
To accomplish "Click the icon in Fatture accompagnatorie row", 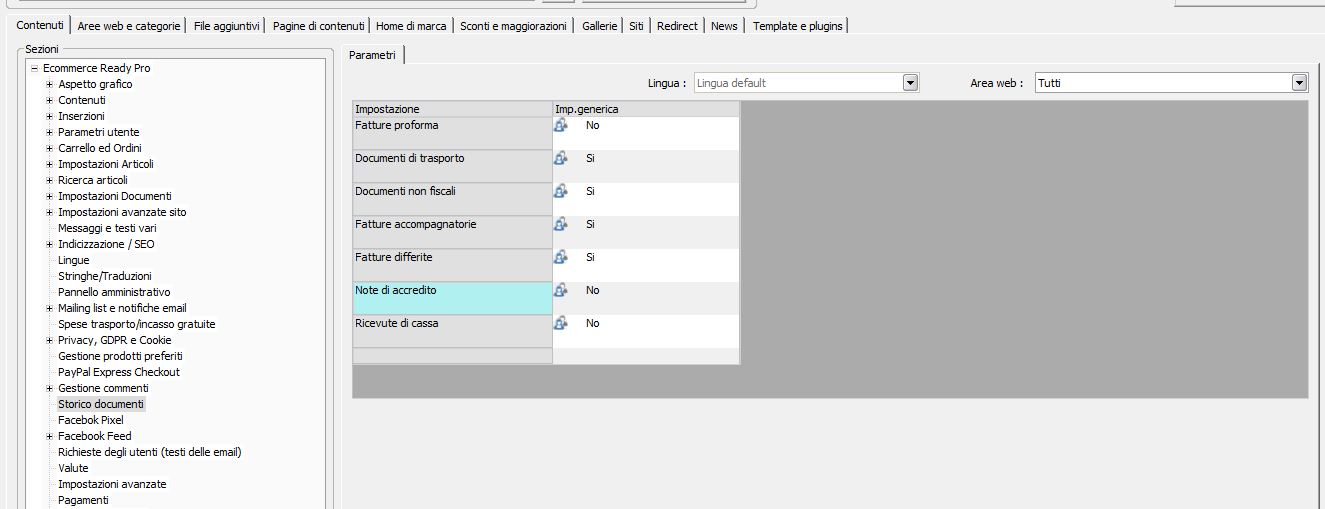I will [x=561, y=224].
